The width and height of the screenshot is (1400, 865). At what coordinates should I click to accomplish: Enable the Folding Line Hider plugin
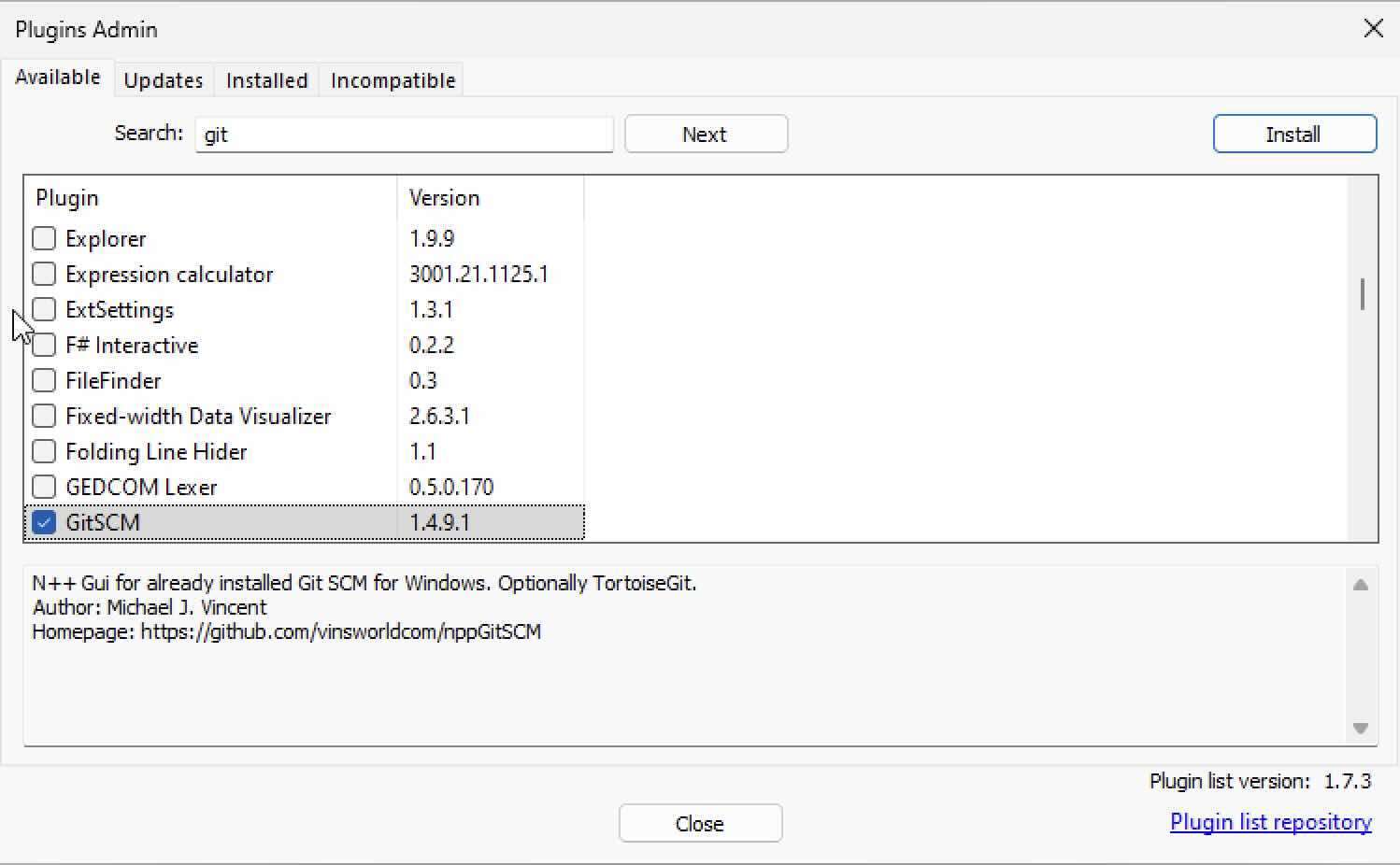pos(44,451)
